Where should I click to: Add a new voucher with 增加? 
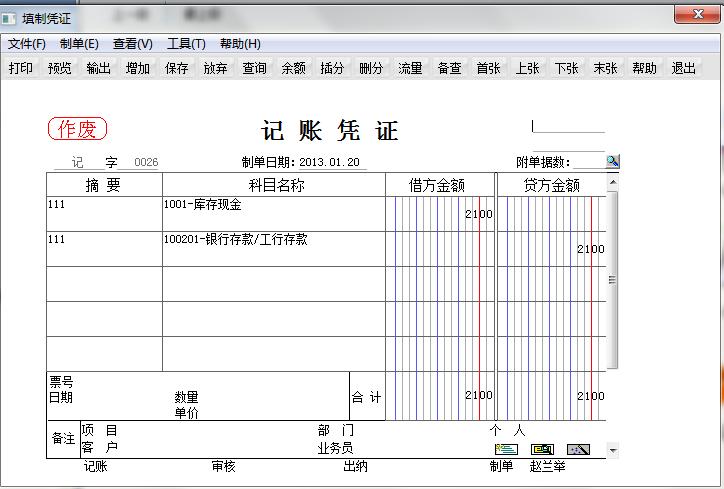(x=138, y=68)
